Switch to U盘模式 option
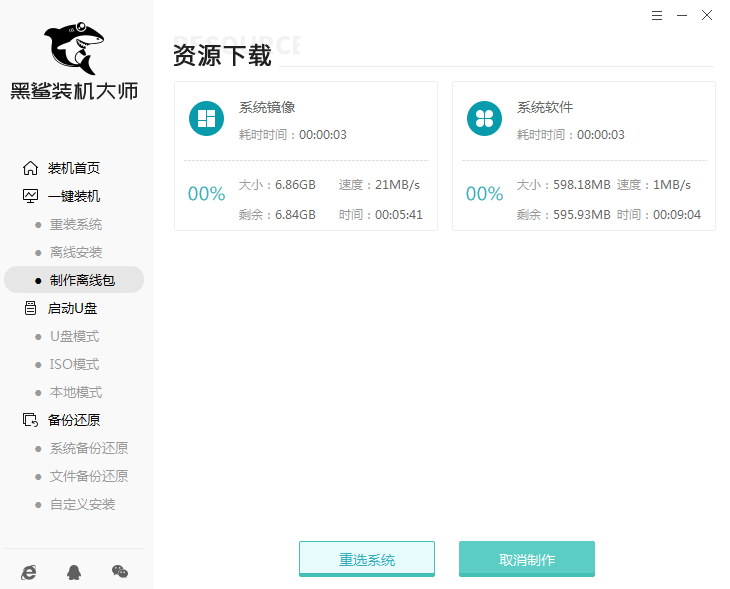The height and width of the screenshot is (589, 730). click(74, 336)
